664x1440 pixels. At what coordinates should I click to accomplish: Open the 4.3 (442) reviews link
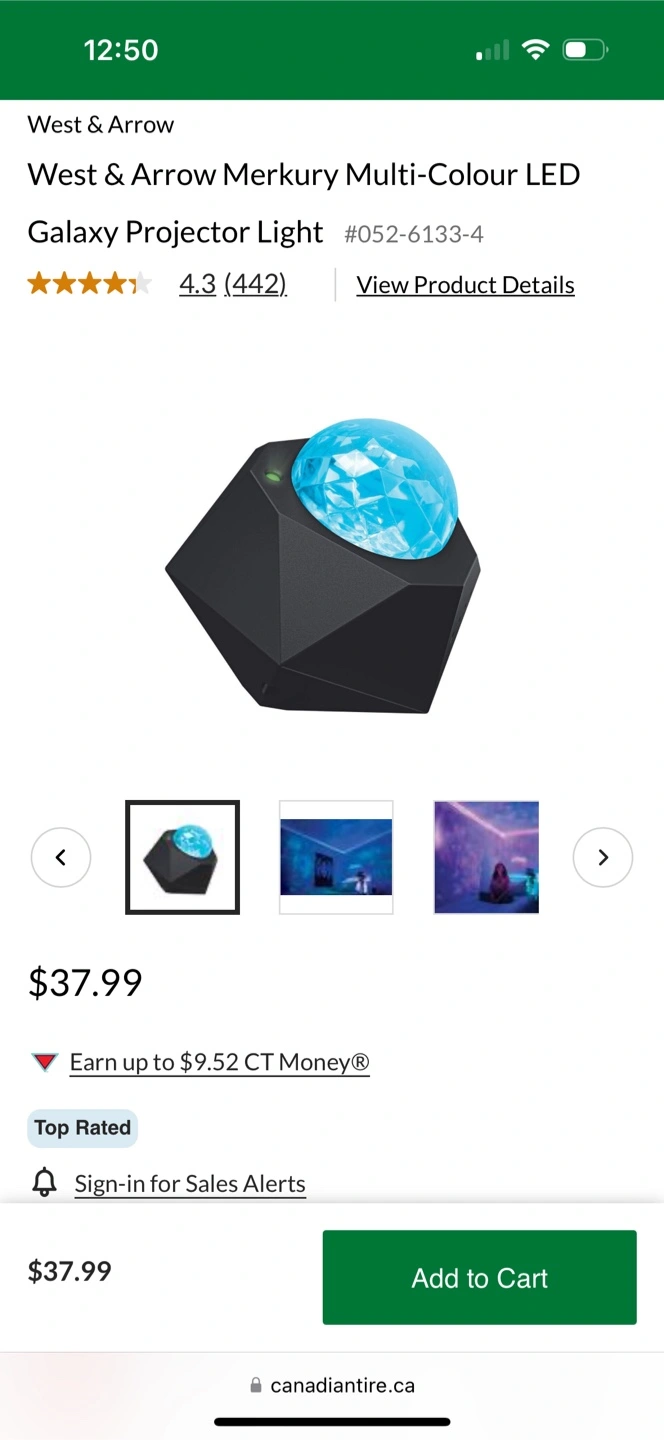click(233, 284)
